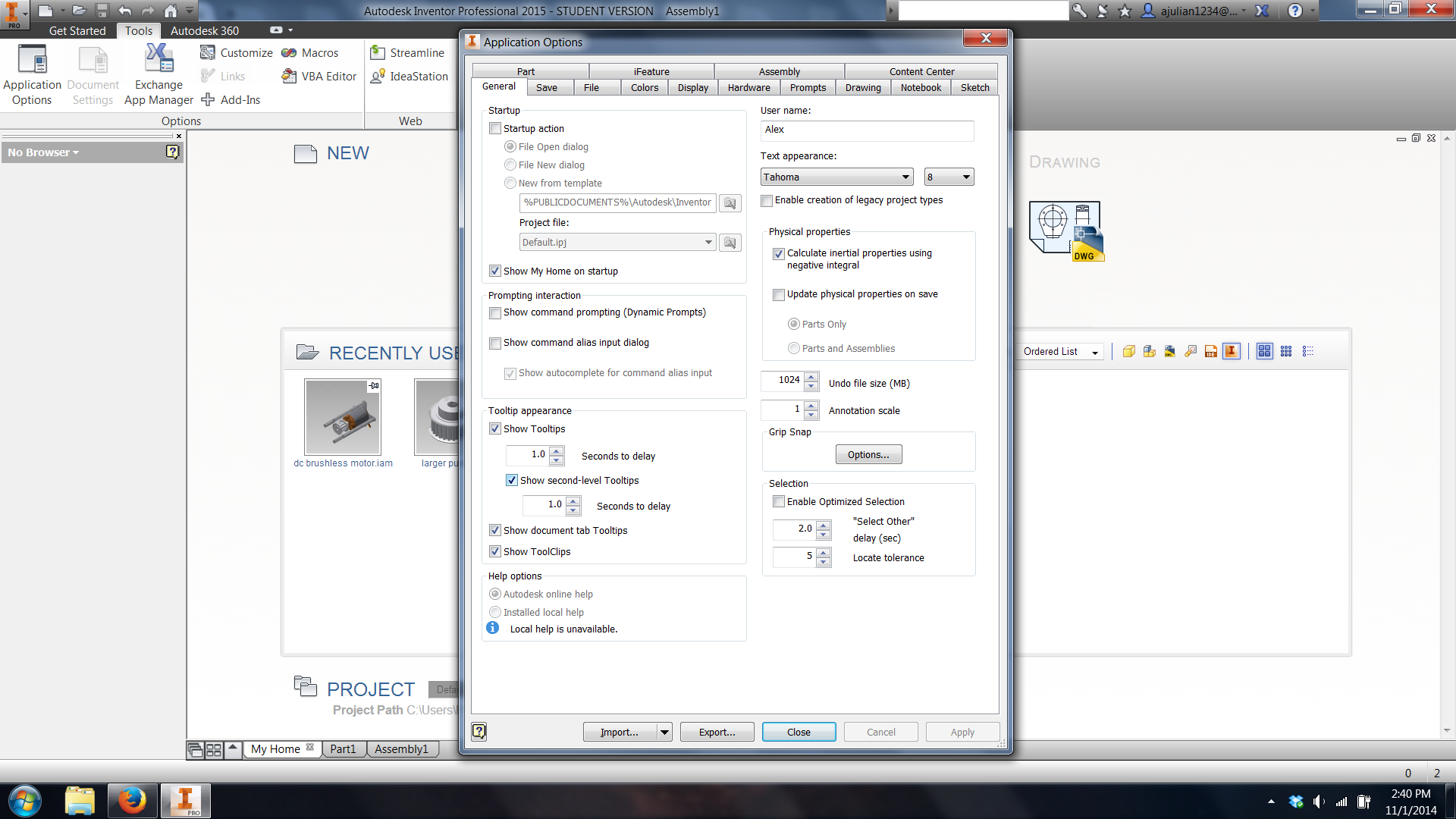Increase the Undo file size value
Screen dimensions: 1456x819
tap(811, 376)
